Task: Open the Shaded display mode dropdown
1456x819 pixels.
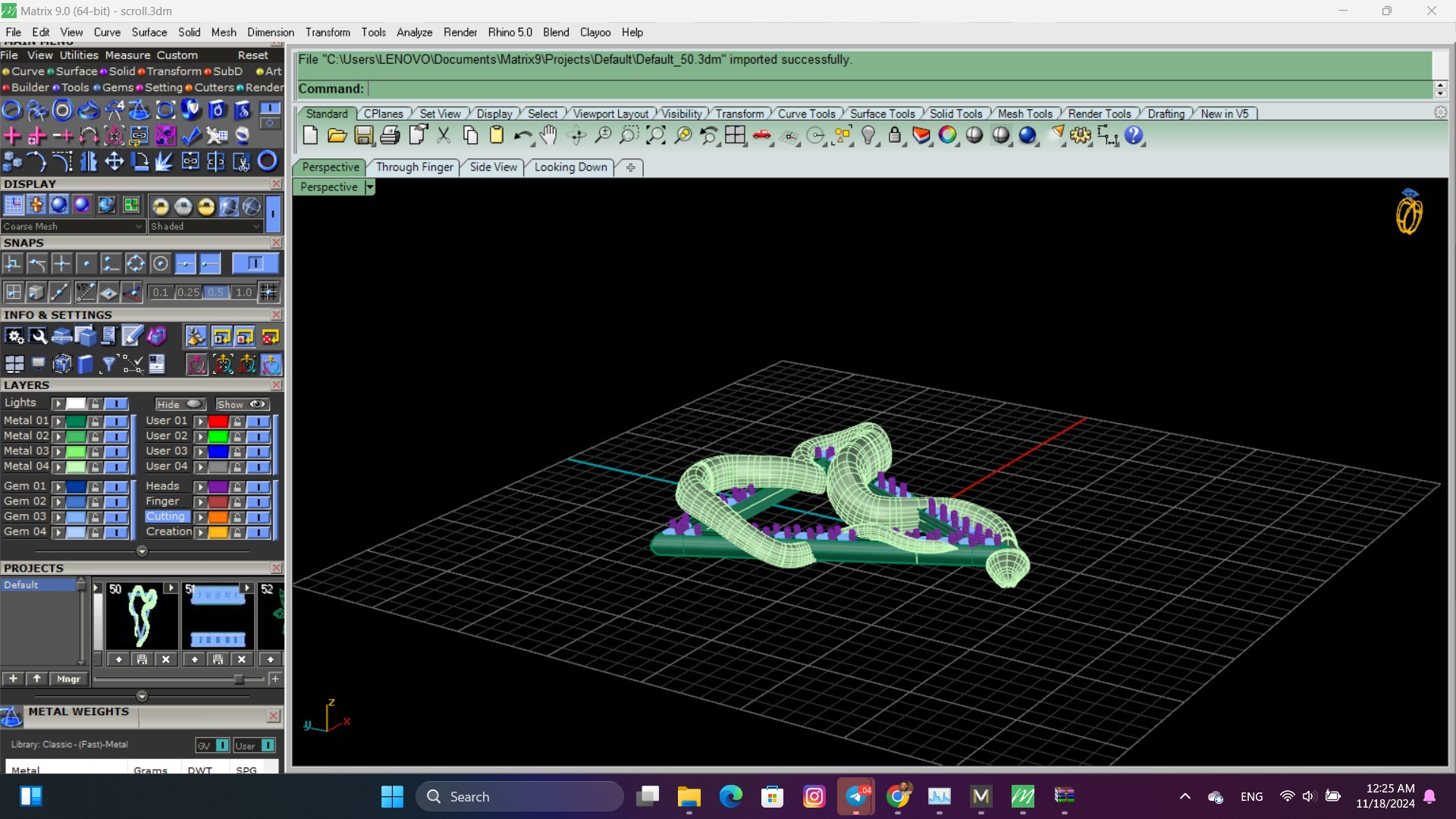Action: (206, 226)
